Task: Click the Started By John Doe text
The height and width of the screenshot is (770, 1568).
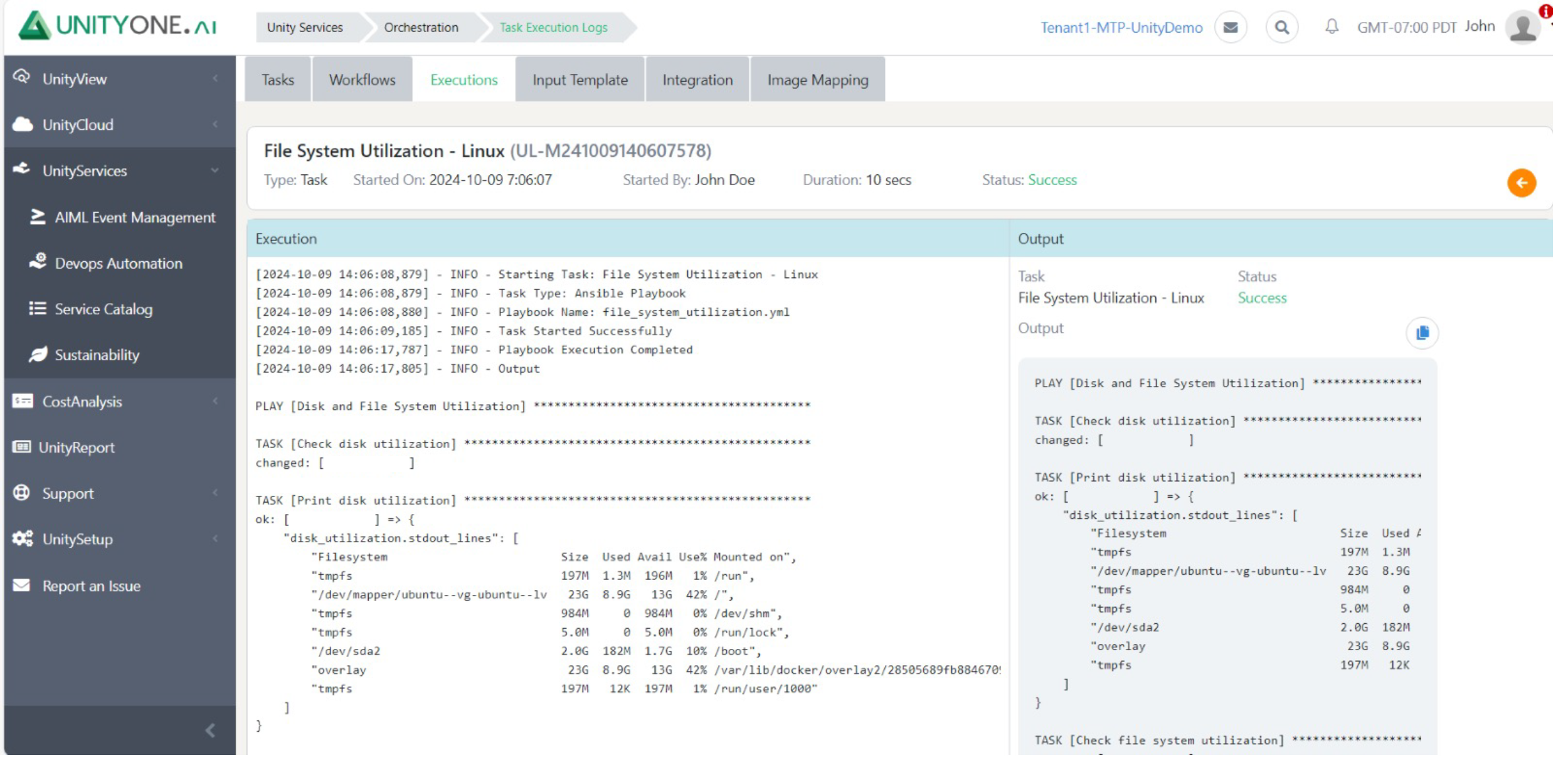Action: pos(689,180)
